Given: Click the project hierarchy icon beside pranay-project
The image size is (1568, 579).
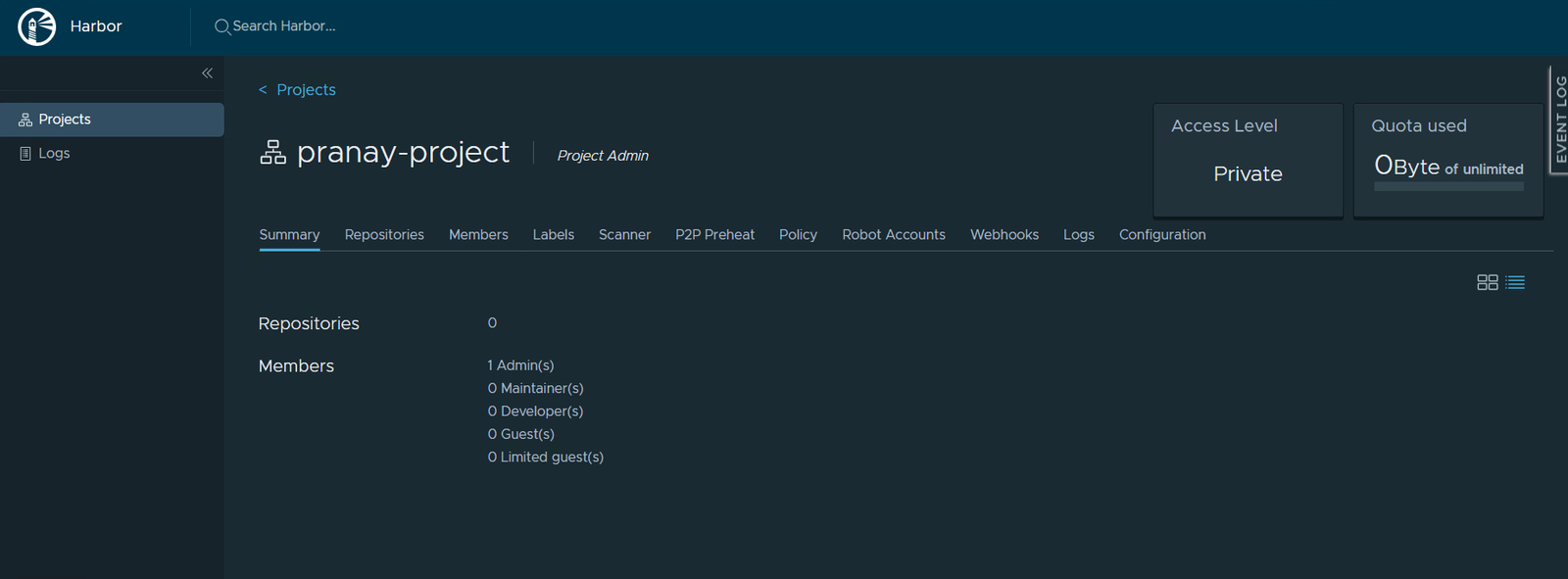Looking at the screenshot, I should (x=273, y=153).
